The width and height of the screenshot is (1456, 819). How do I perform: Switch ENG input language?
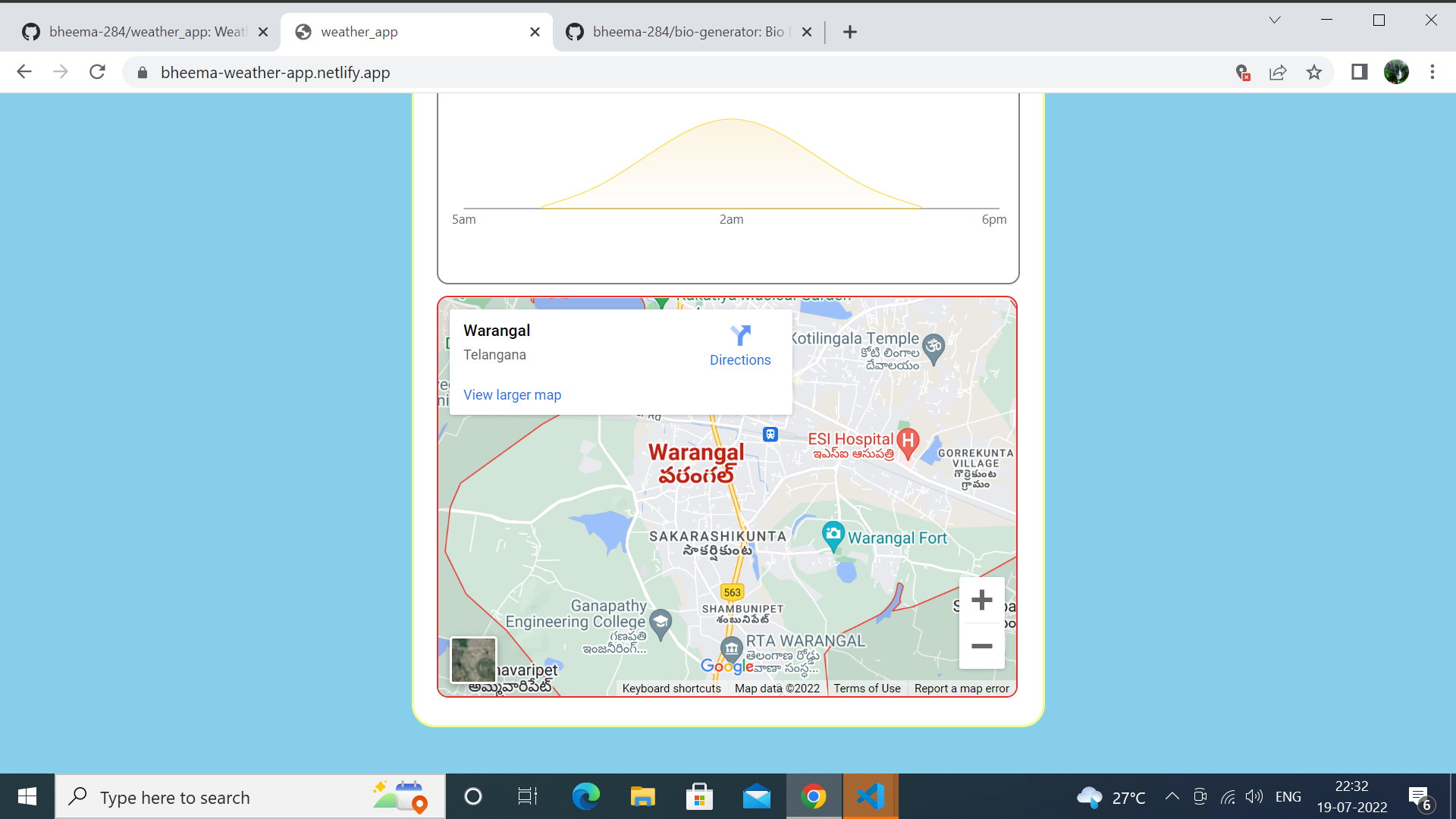tap(1288, 796)
